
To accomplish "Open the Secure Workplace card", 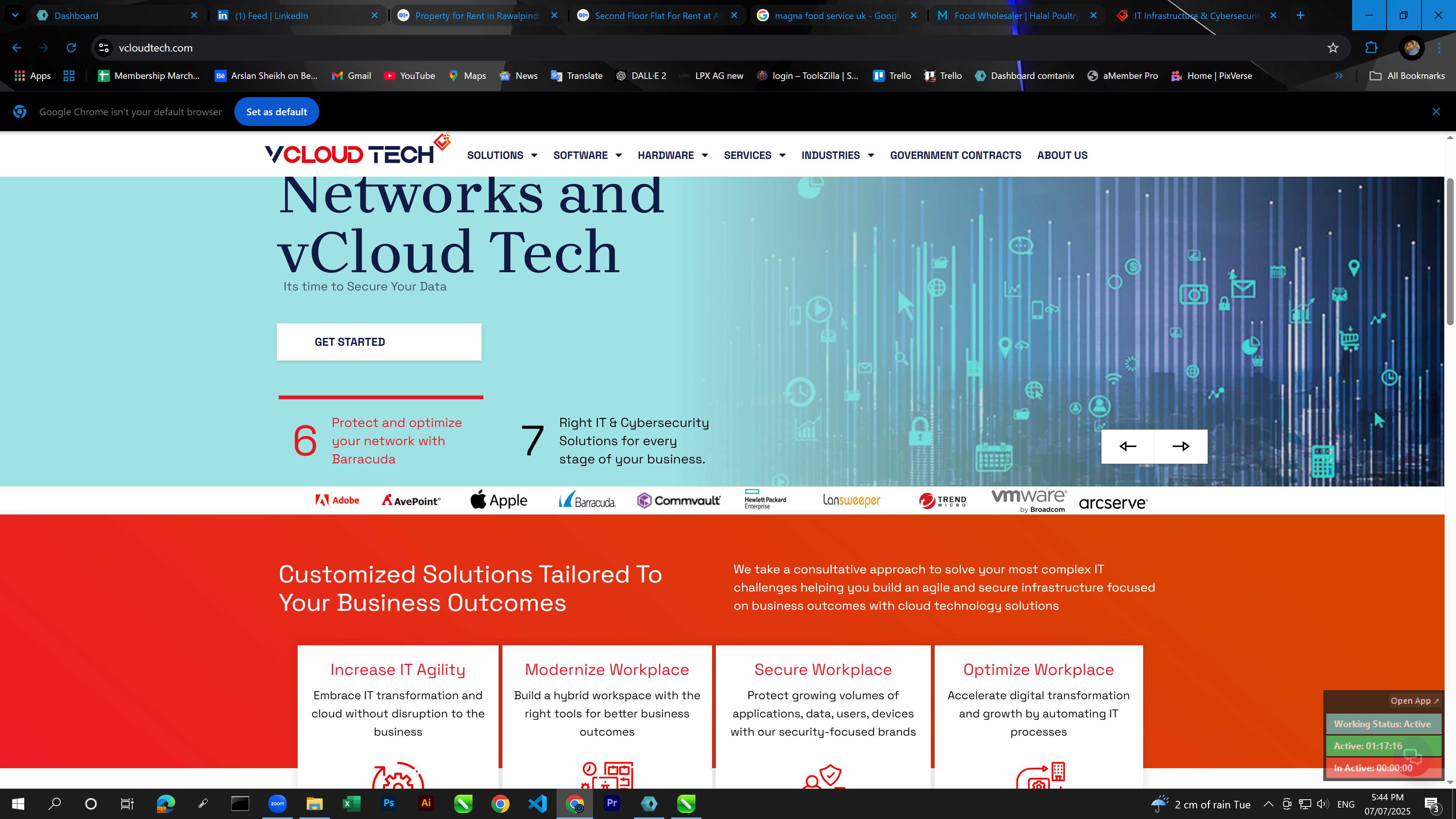I will tap(823, 717).
